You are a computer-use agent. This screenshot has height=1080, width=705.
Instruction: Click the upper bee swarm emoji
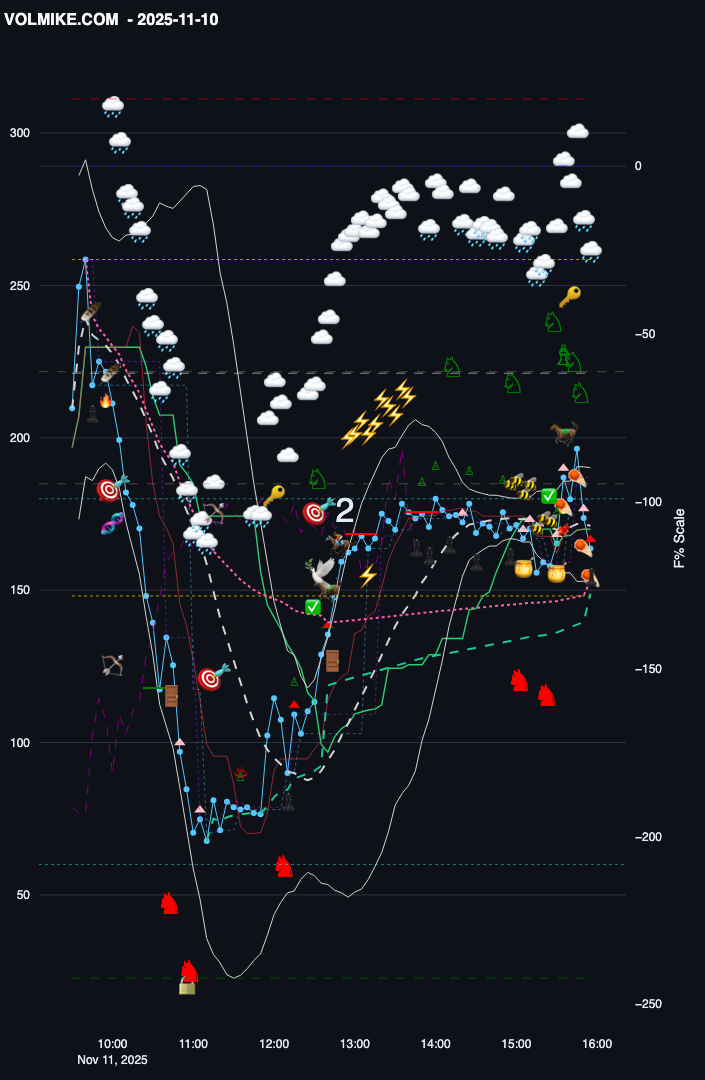click(521, 486)
